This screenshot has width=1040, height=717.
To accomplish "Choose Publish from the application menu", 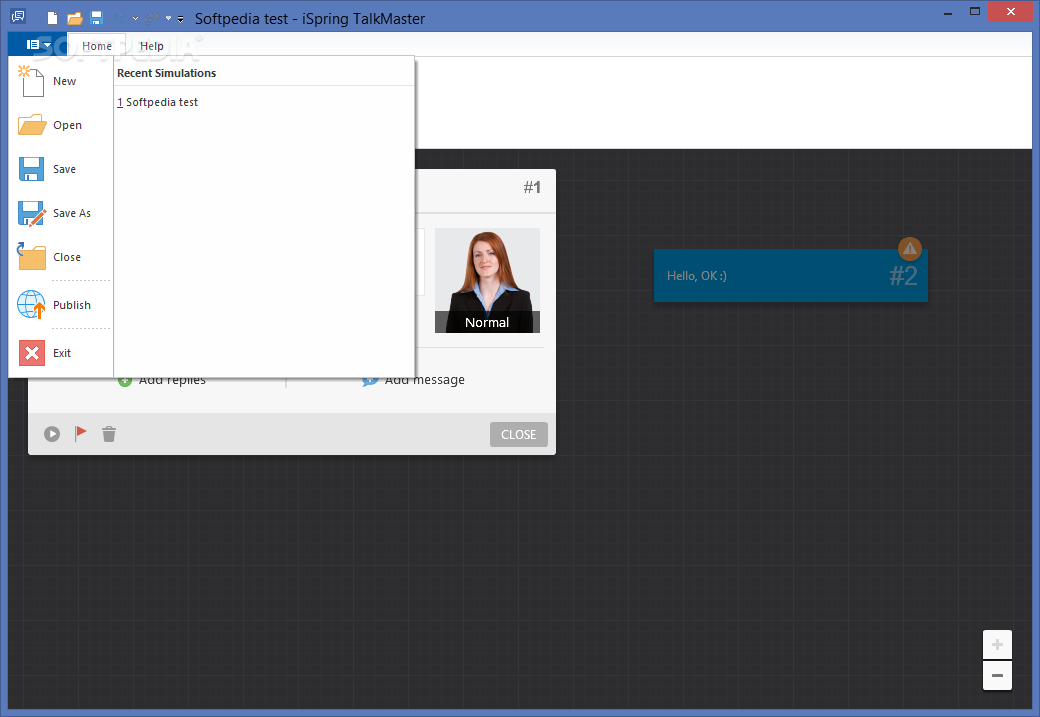I will [61, 304].
